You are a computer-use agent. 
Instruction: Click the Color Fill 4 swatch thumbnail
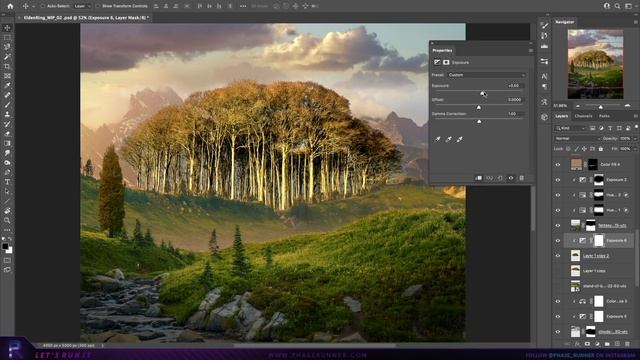[x=576, y=164]
